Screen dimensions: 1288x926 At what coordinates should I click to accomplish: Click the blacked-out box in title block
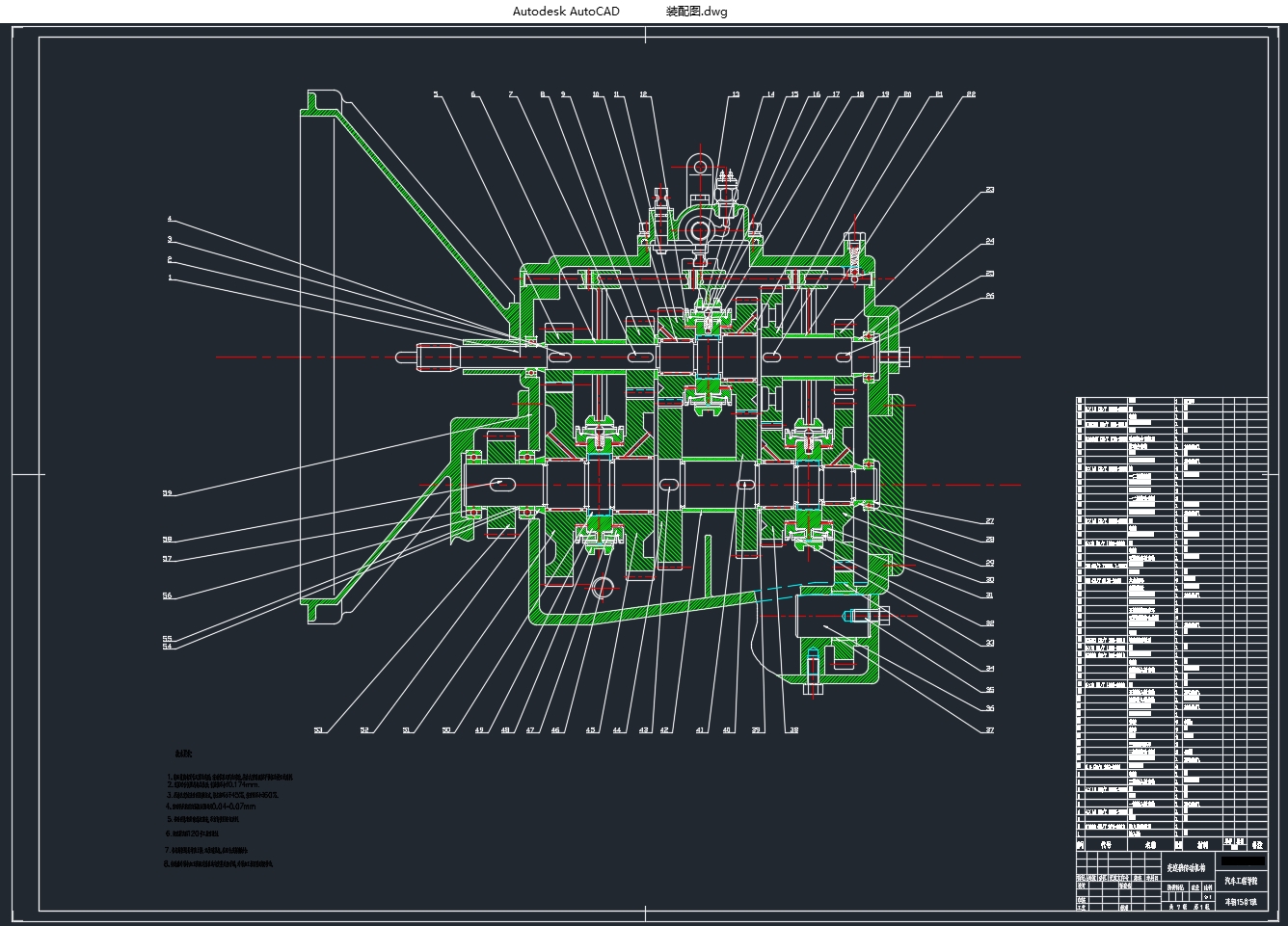pyautogui.click(x=1243, y=860)
